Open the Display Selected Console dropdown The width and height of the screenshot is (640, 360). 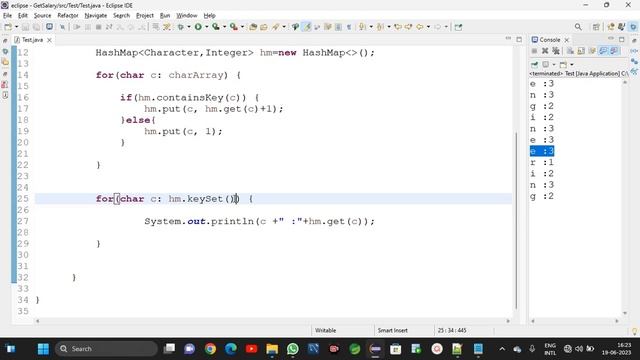tap(554, 64)
